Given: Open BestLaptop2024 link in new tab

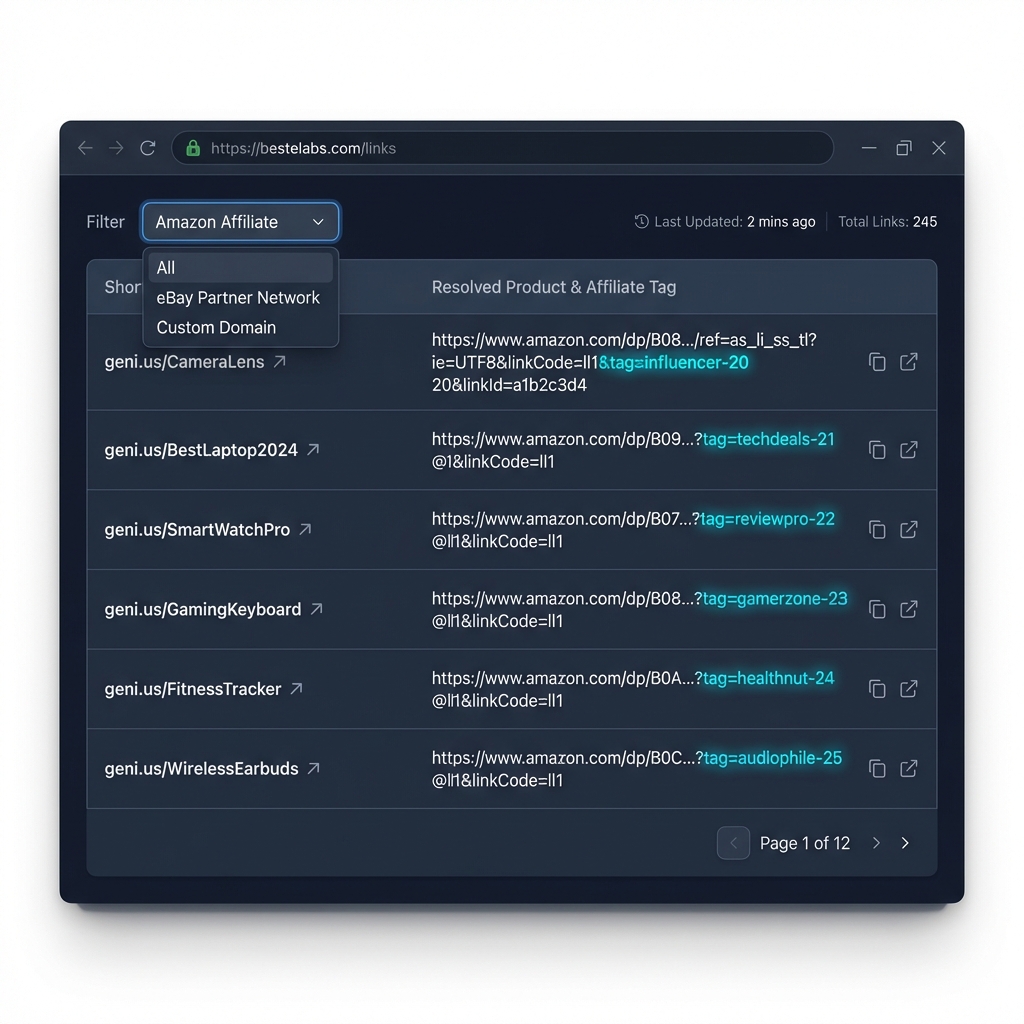Looking at the screenshot, I should click(909, 450).
